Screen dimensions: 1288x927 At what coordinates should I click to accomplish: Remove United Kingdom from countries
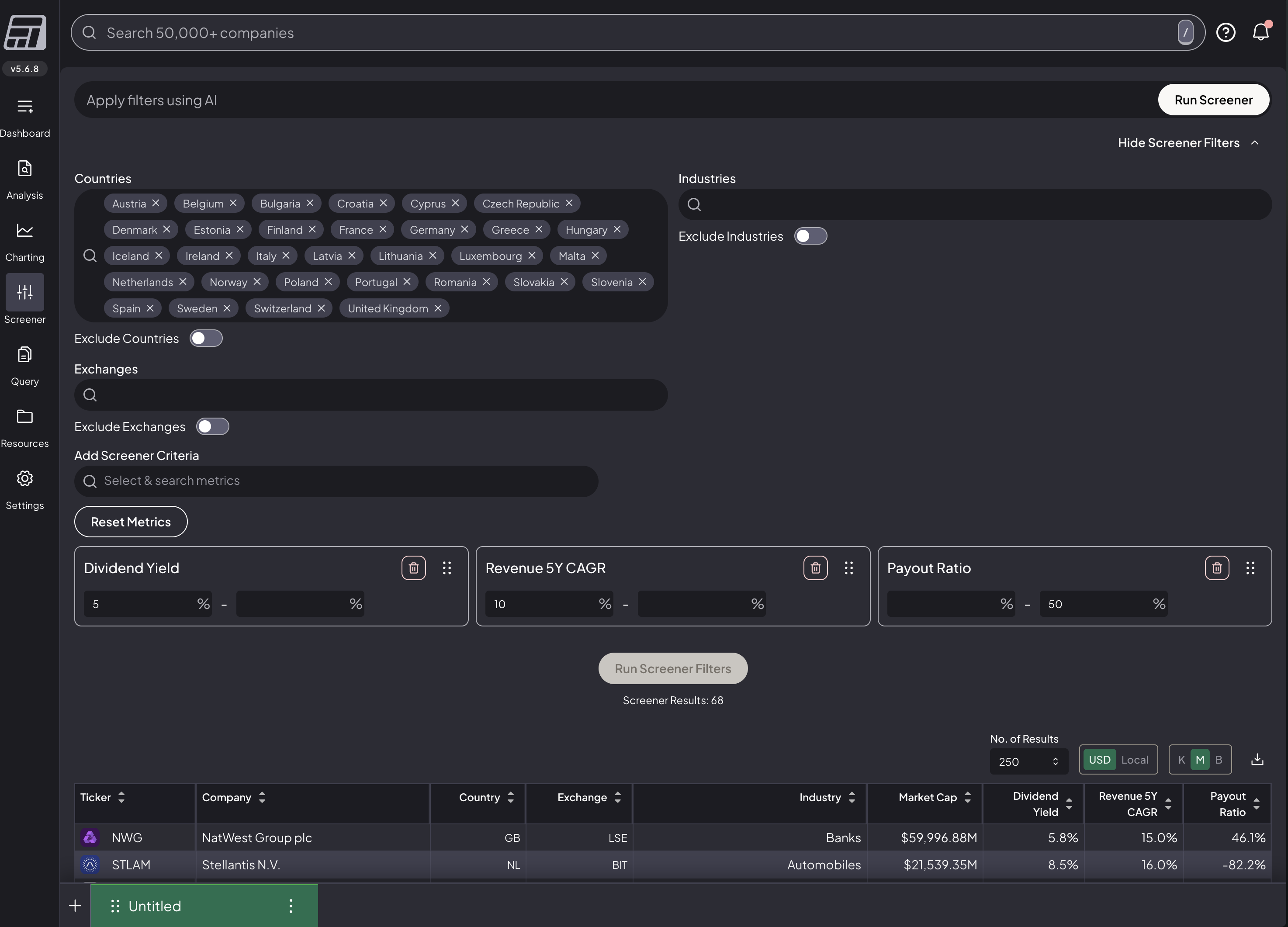438,308
